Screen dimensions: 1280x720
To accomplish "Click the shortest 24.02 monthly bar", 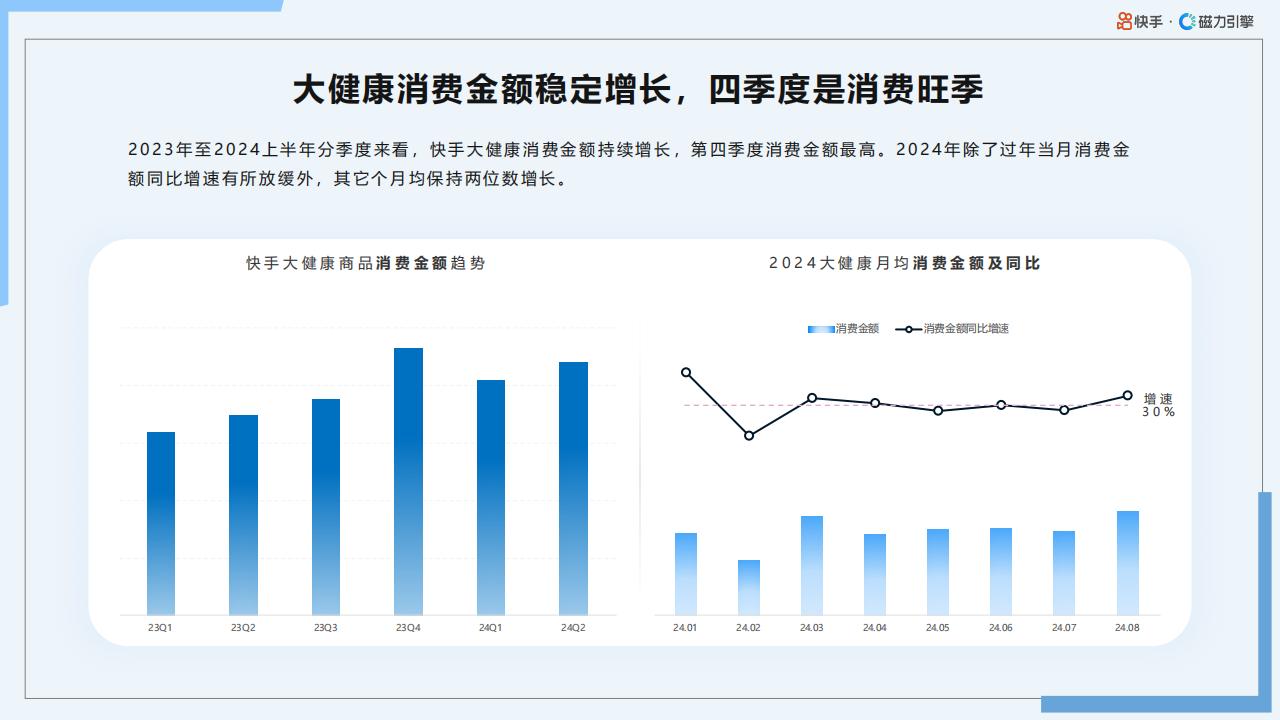I will click(x=749, y=587).
